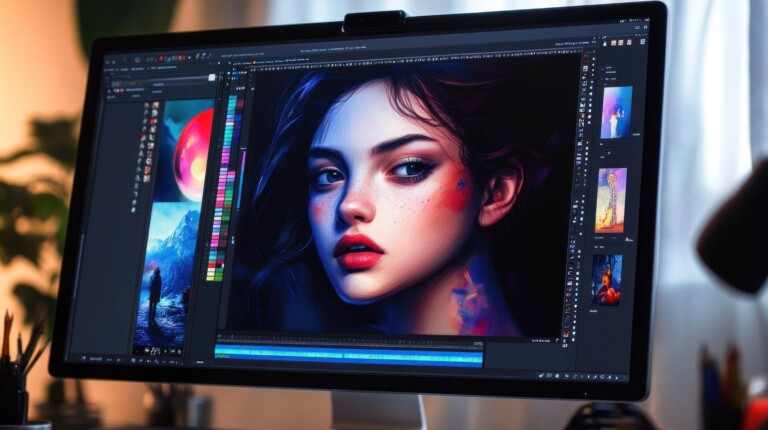Click the blue audio waveform track

[348, 356]
